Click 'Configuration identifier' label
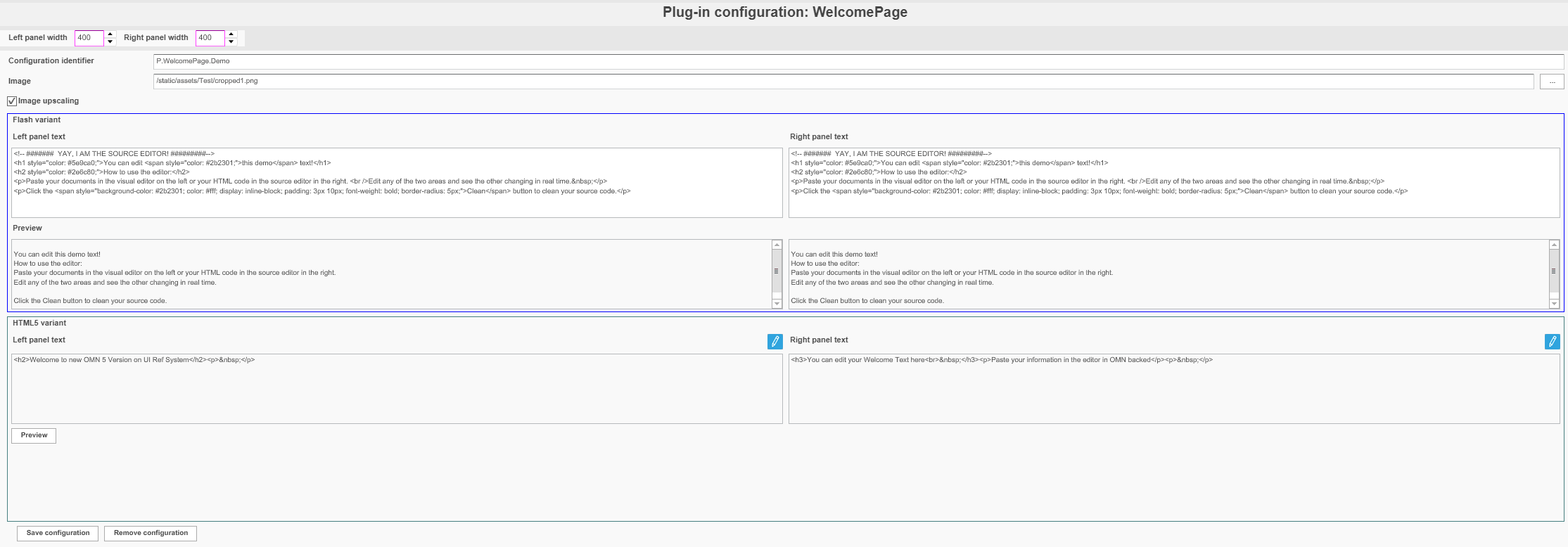Viewport: 1568px width, 547px height. coord(51,61)
